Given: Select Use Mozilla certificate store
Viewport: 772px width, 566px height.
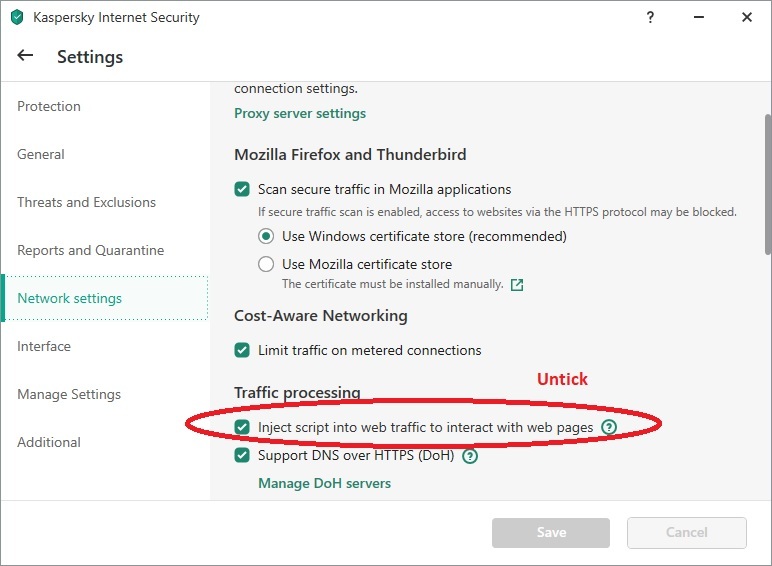Looking at the screenshot, I should (266, 265).
